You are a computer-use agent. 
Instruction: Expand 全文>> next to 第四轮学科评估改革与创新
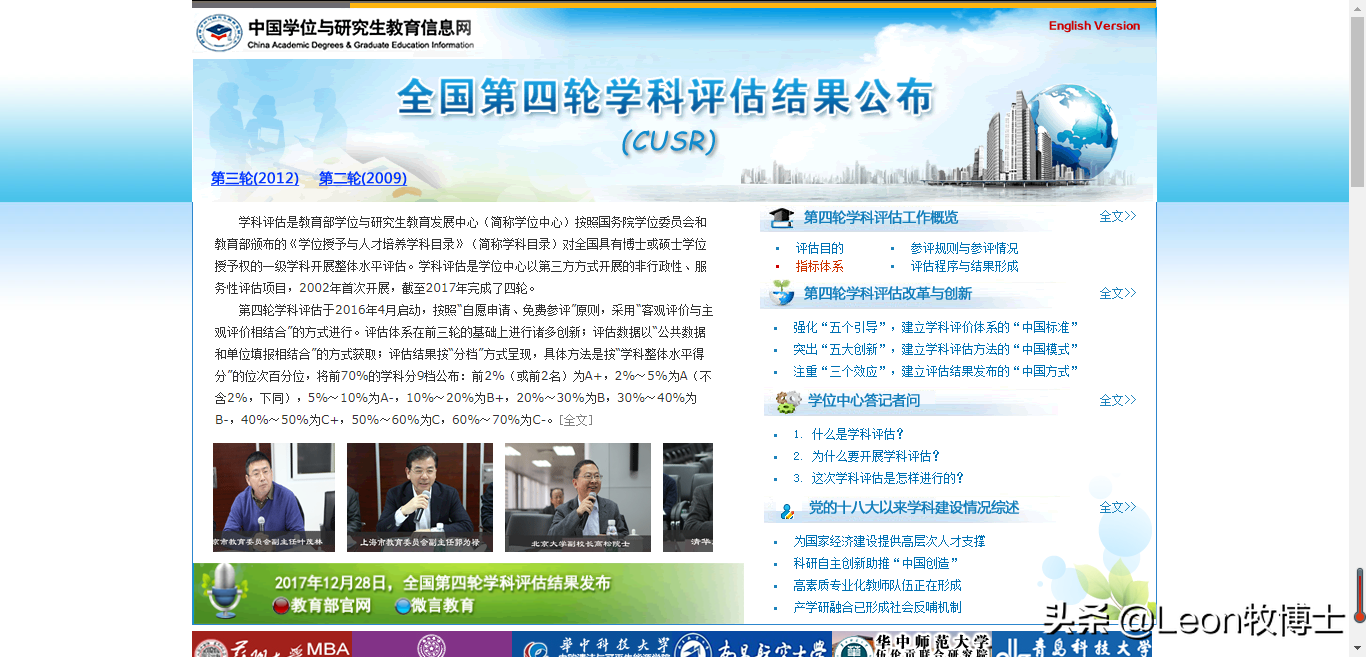(1117, 292)
